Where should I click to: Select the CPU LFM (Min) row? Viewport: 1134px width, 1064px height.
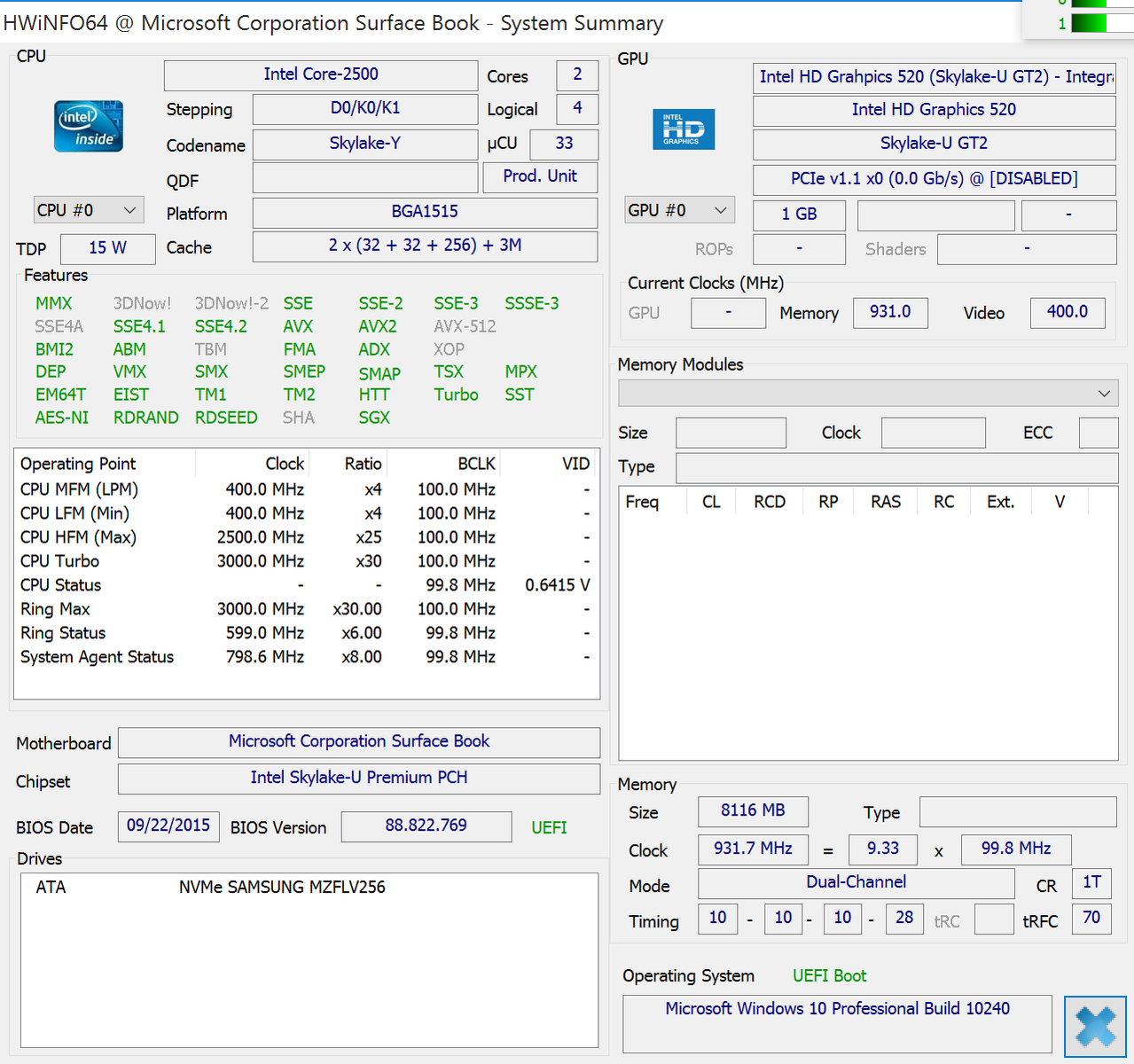click(306, 513)
